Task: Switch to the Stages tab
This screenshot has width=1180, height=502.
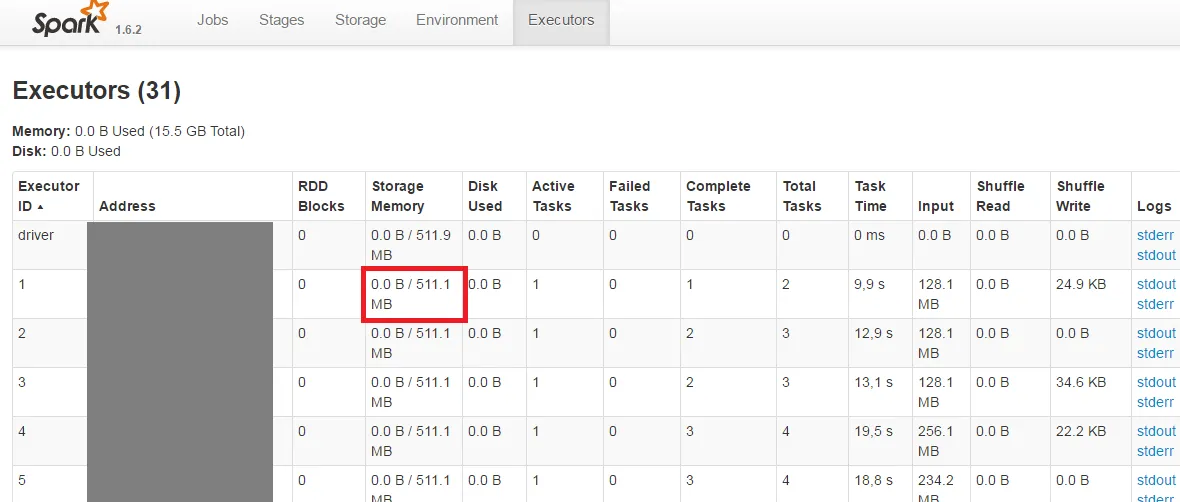Action: point(281,20)
